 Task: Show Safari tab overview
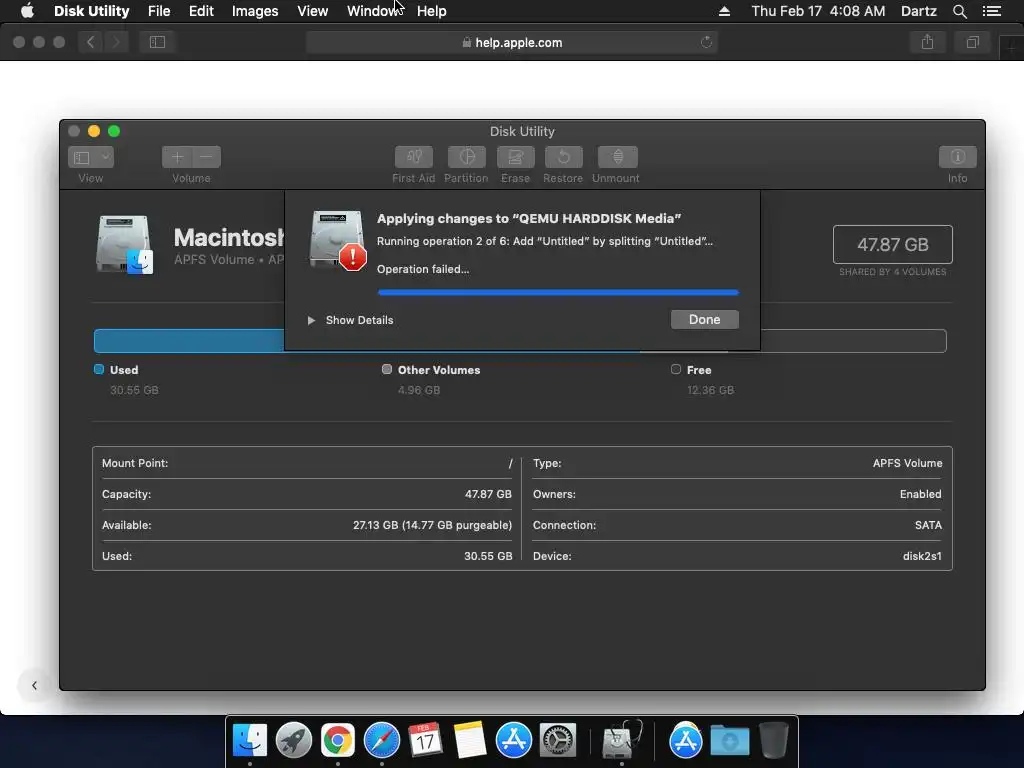[972, 42]
